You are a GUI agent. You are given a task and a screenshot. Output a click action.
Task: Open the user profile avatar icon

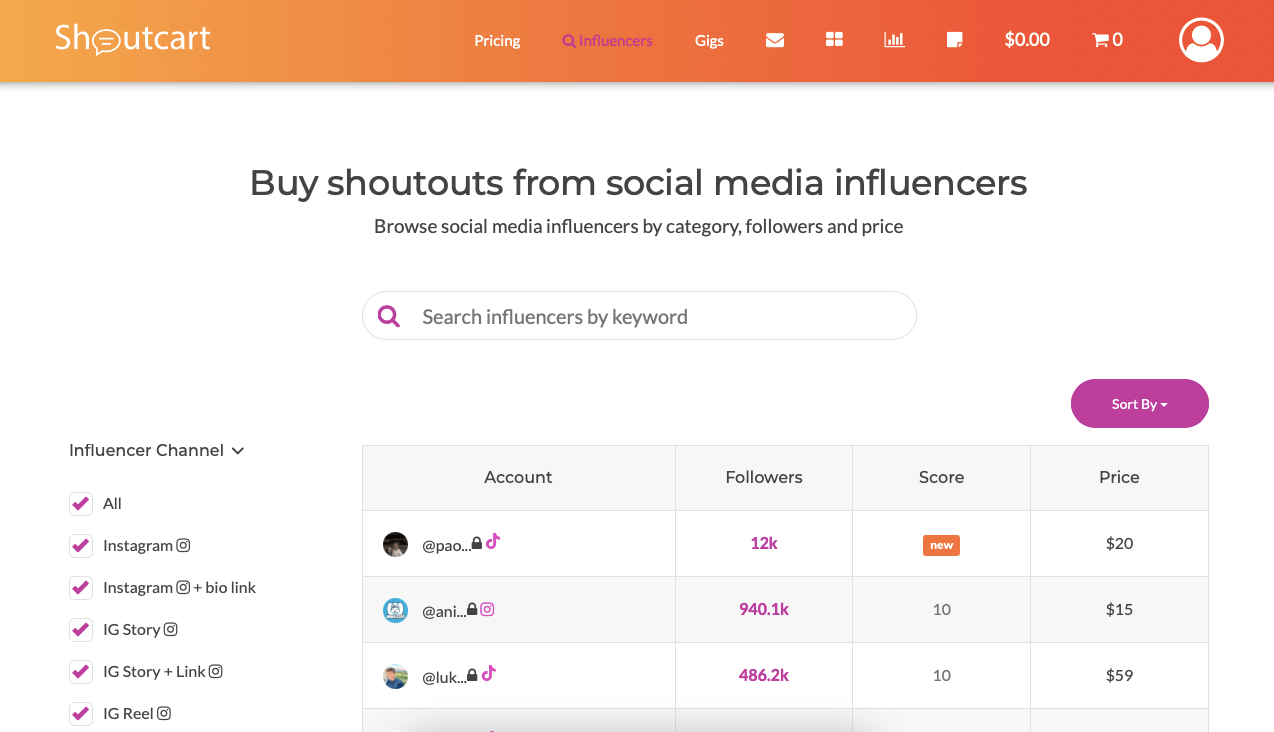point(1201,40)
